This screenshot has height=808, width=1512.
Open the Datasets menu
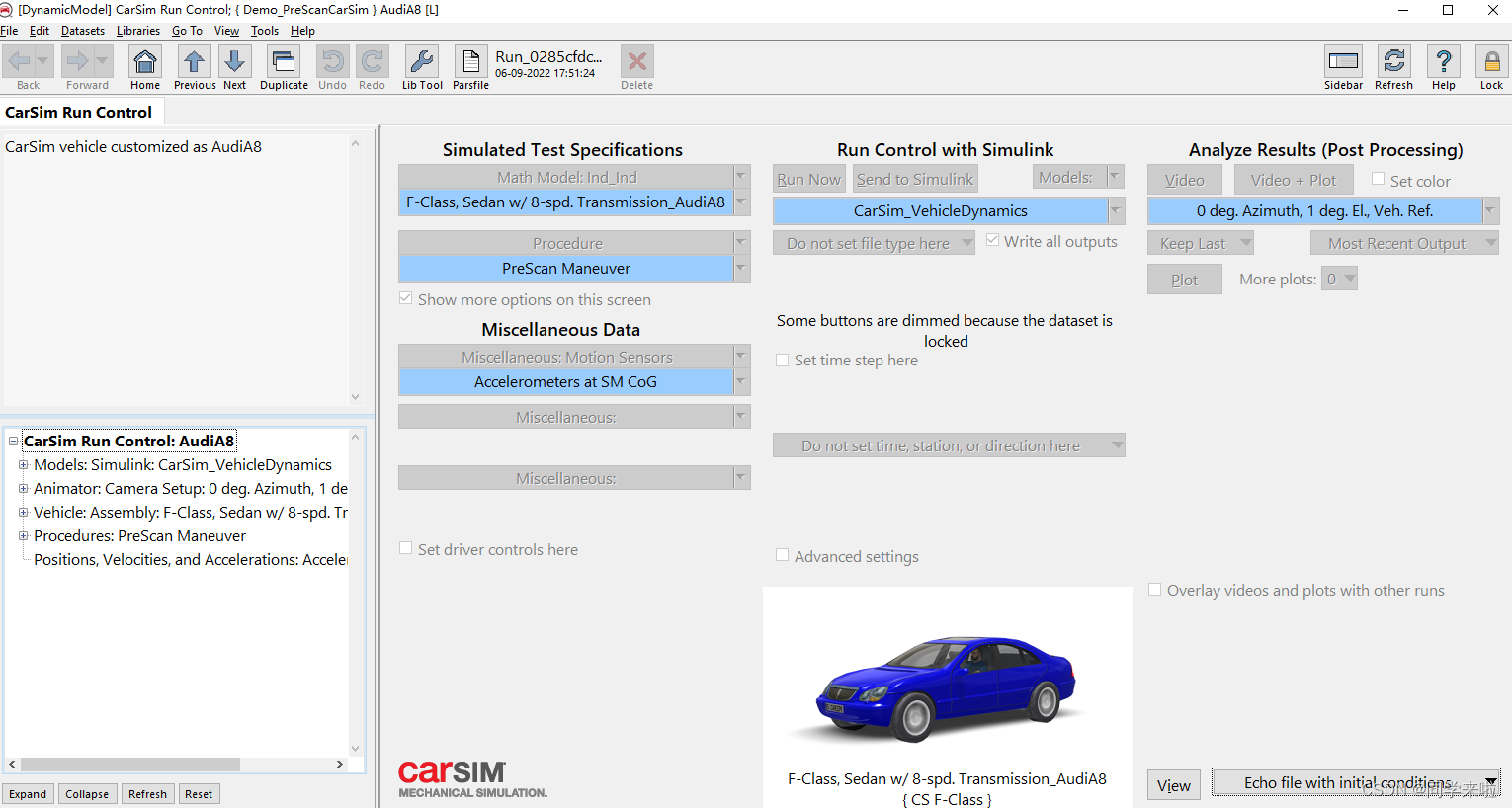click(x=83, y=31)
